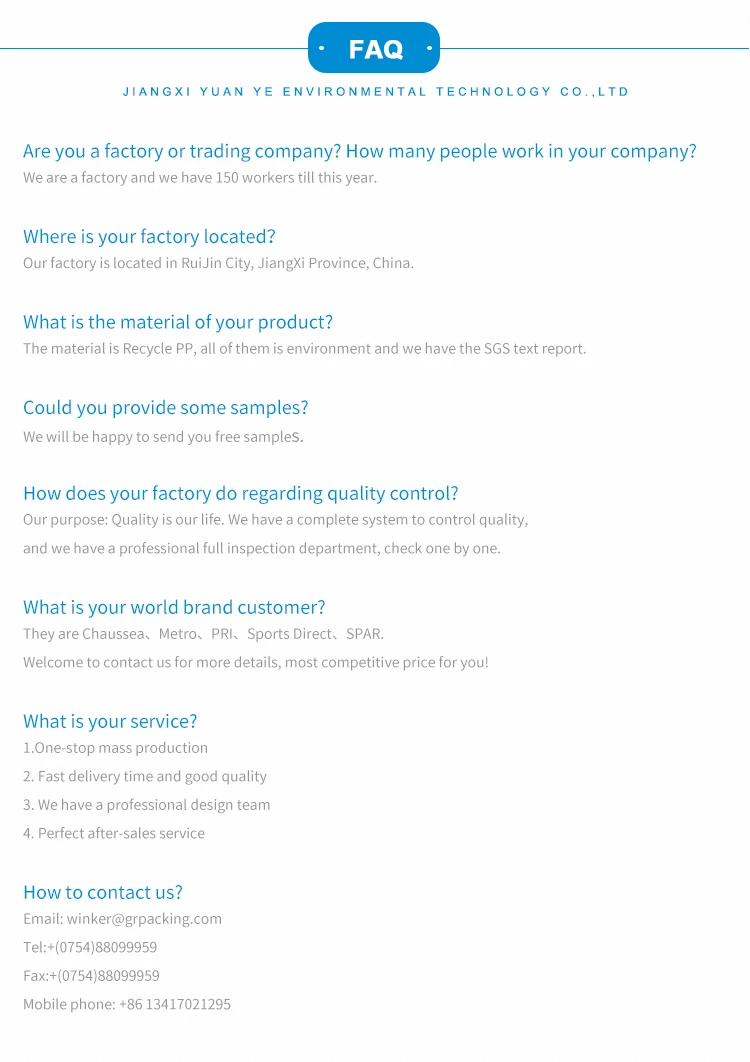Click the mobile phone number line

tap(127, 1004)
